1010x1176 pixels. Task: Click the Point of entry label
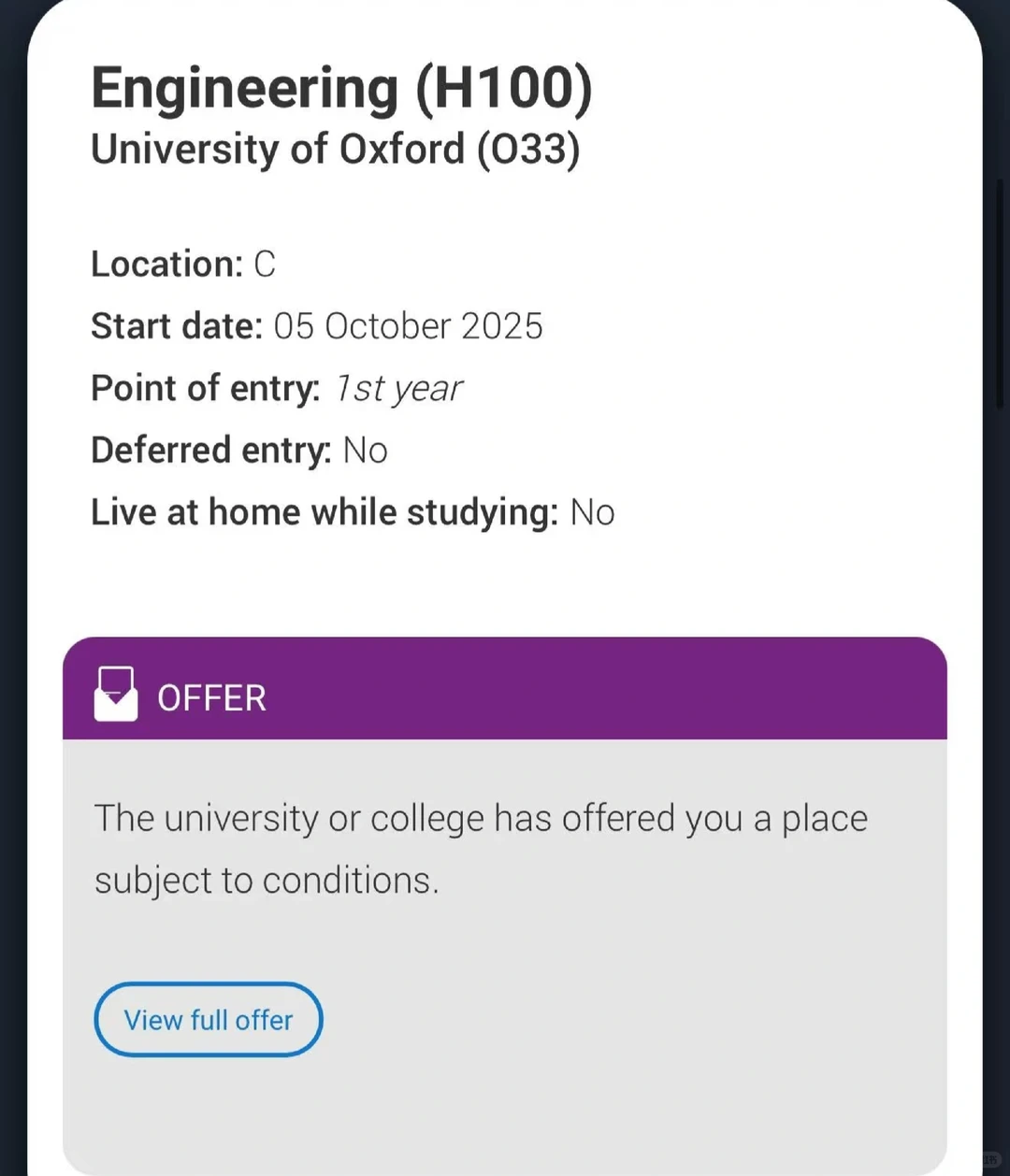coord(206,388)
